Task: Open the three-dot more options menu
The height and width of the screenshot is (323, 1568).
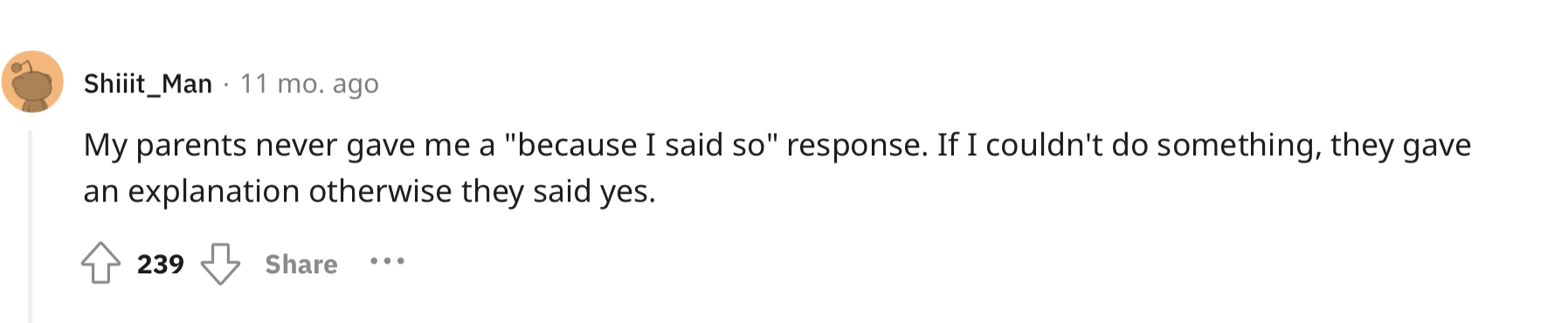Action: (387, 261)
